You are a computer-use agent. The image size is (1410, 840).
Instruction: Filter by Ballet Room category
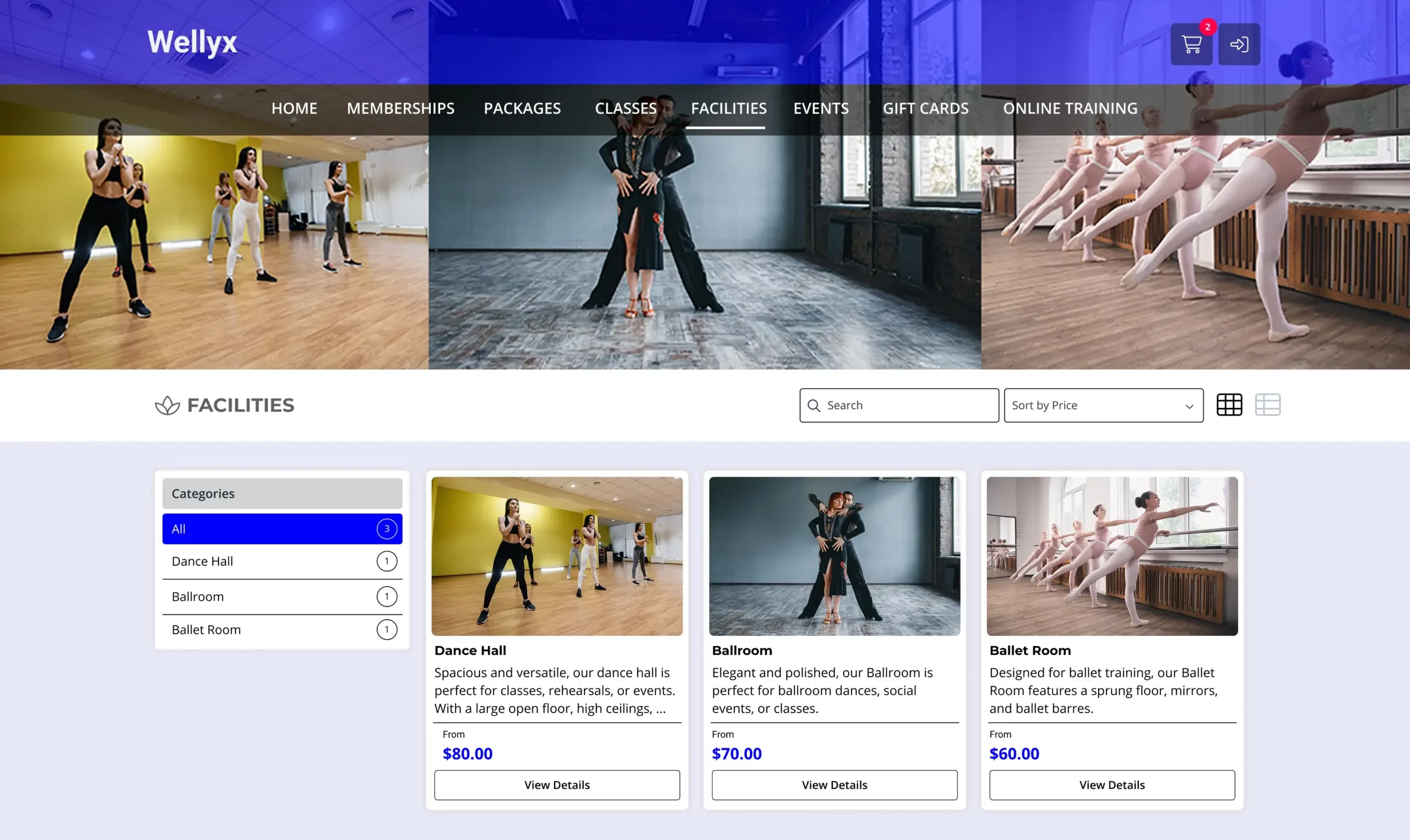(x=282, y=629)
